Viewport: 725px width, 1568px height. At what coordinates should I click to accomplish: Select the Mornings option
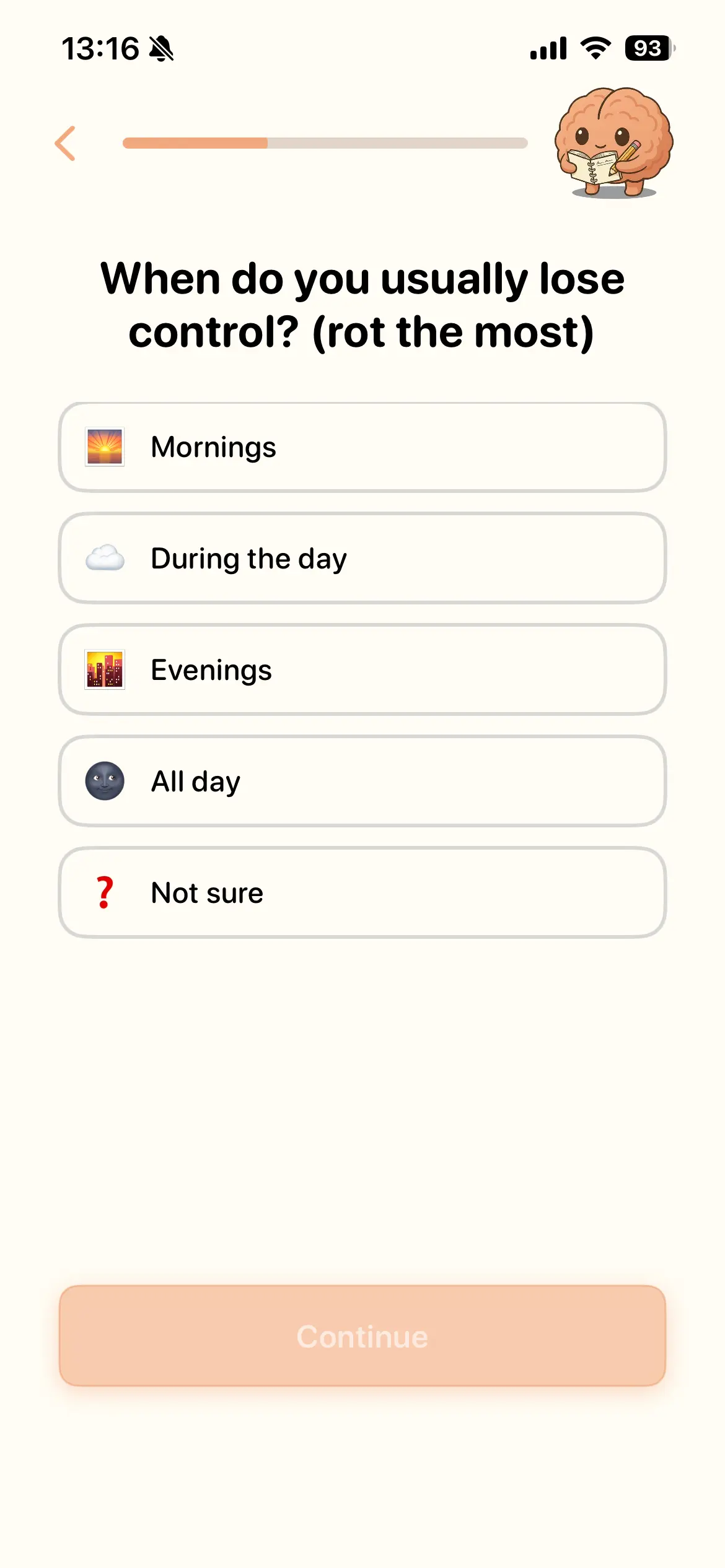pos(362,447)
